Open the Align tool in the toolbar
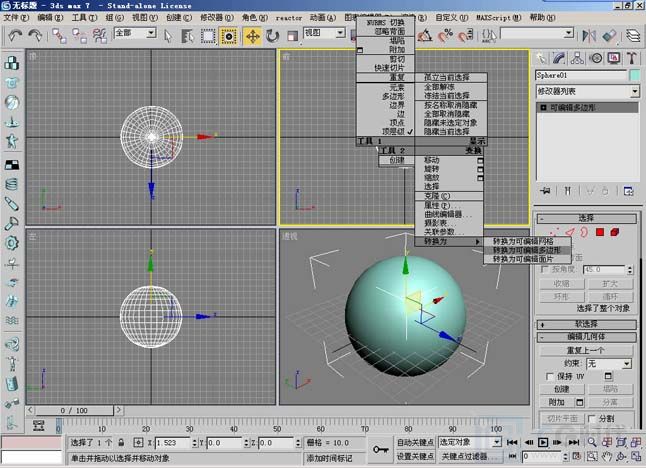The image size is (646, 468). point(609,36)
